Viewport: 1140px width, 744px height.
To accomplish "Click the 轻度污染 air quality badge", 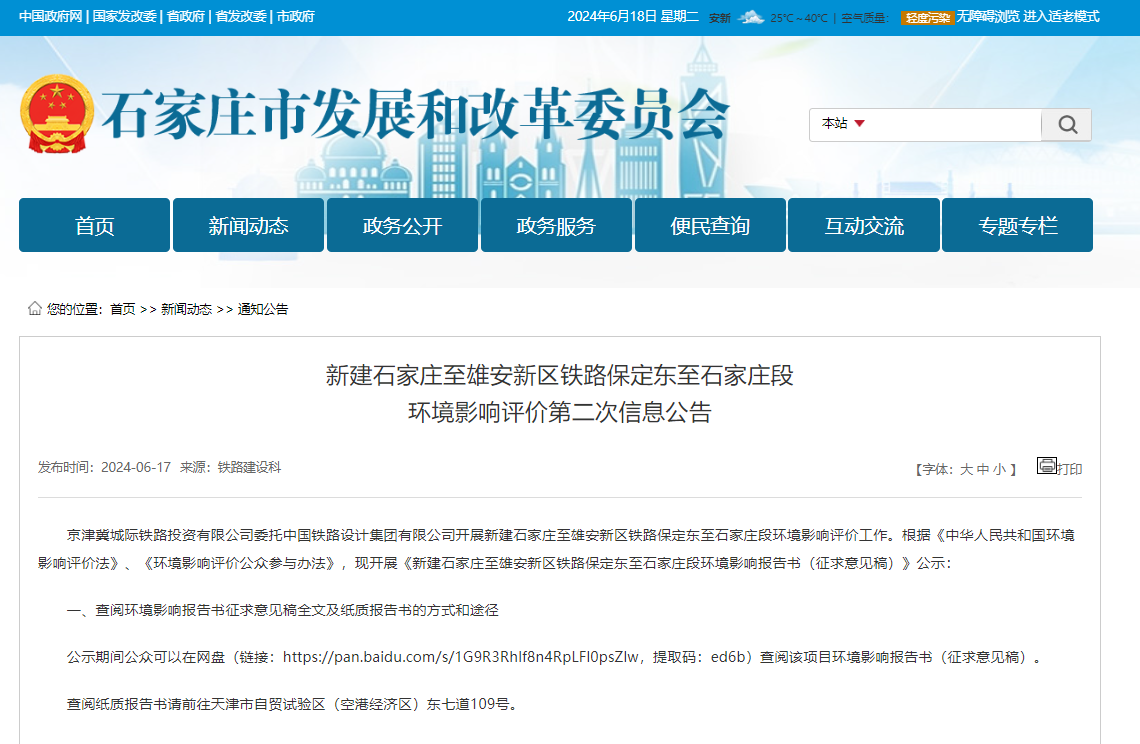I will pyautogui.click(x=927, y=17).
